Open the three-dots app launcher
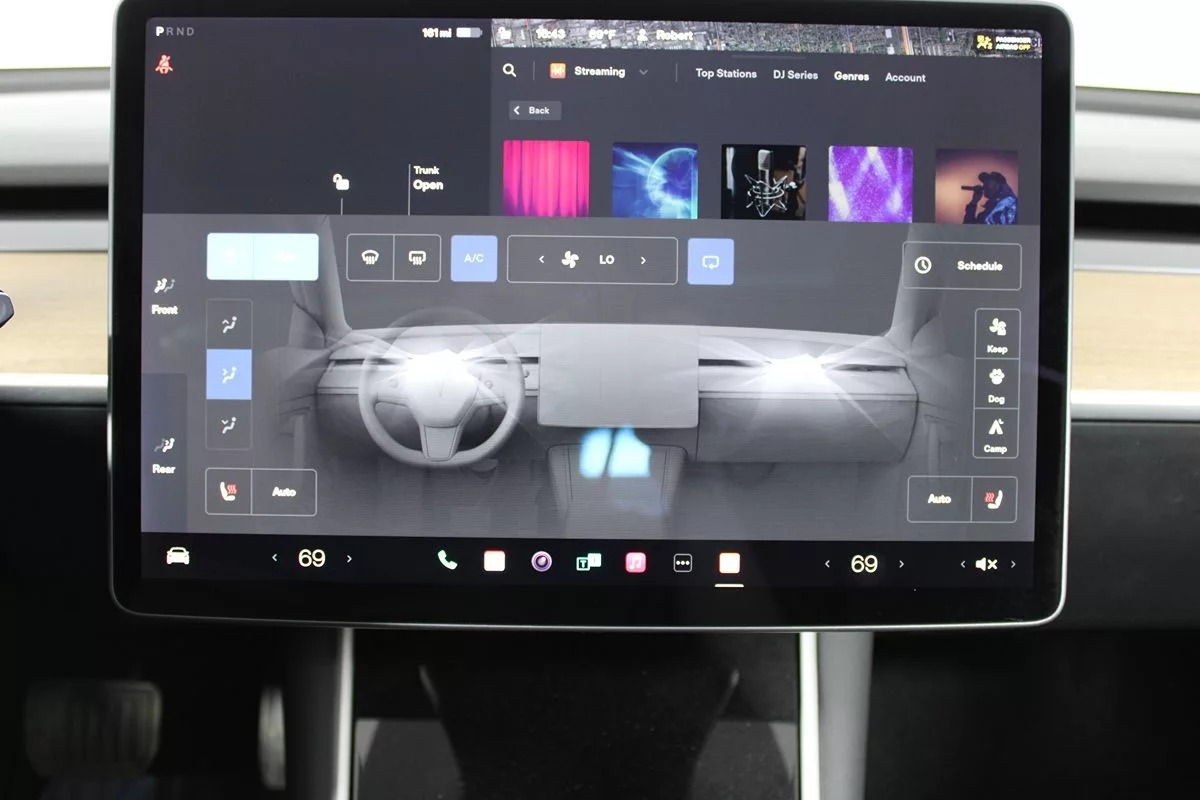Viewport: 1200px width, 800px height. click(683, 563)
